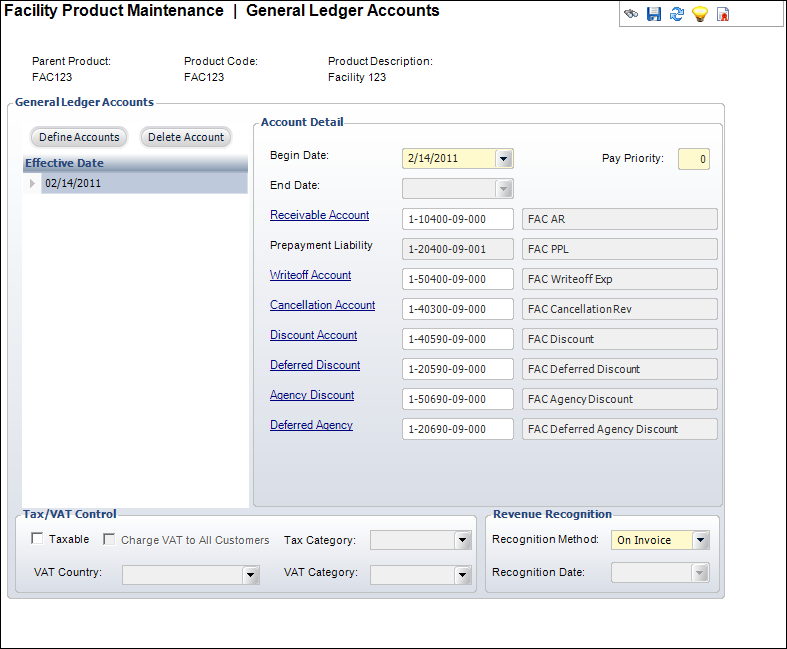Click the Writeoff Account link
Image resolution: width=787 pixels, height=649 pixels.
310,275
